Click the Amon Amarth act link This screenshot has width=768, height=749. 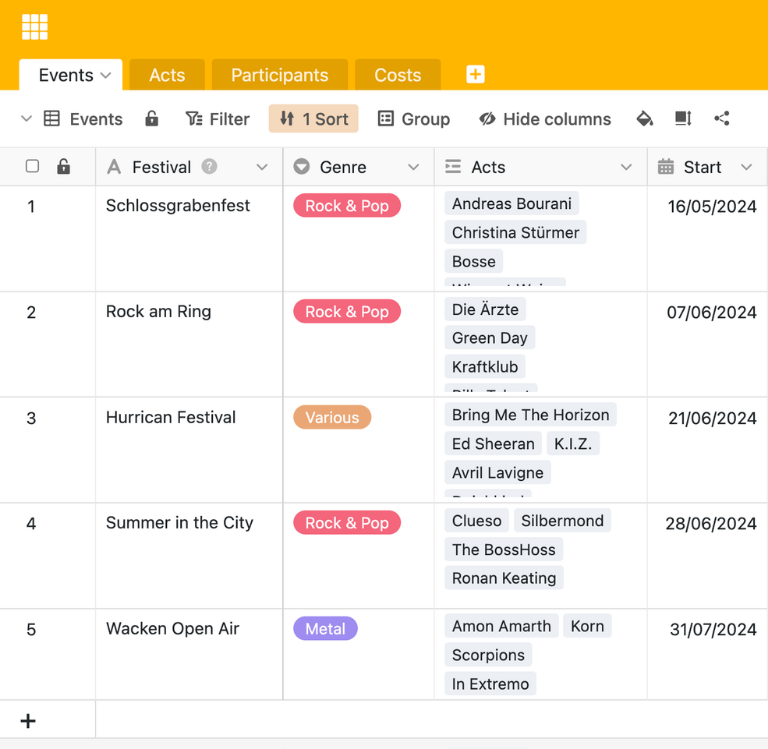click(502, 626)
